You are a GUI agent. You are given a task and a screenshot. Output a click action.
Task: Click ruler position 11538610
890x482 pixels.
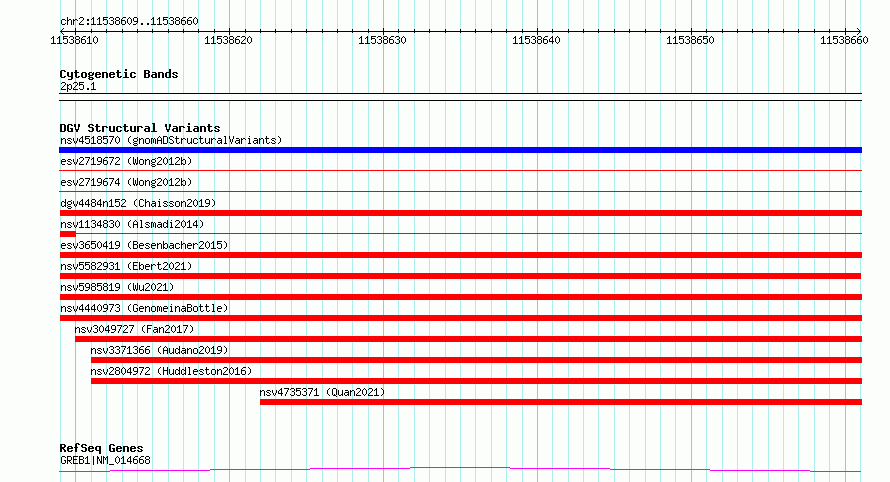(74, 40)
